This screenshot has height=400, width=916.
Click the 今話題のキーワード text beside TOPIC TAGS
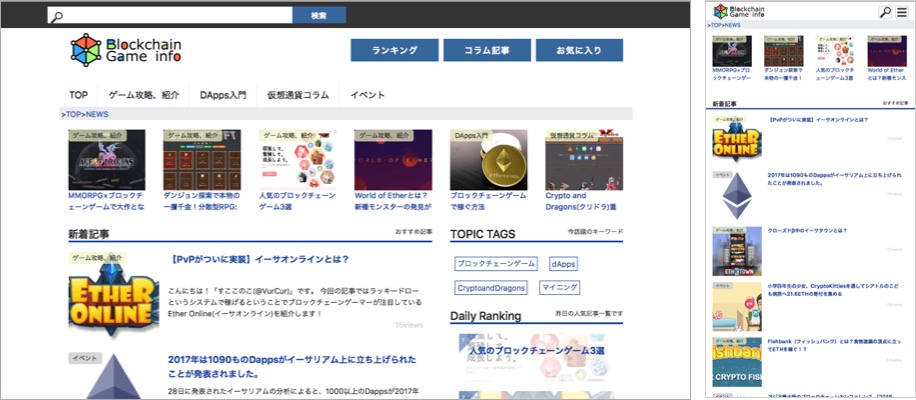pyautogui.click(x=595, y=232)
